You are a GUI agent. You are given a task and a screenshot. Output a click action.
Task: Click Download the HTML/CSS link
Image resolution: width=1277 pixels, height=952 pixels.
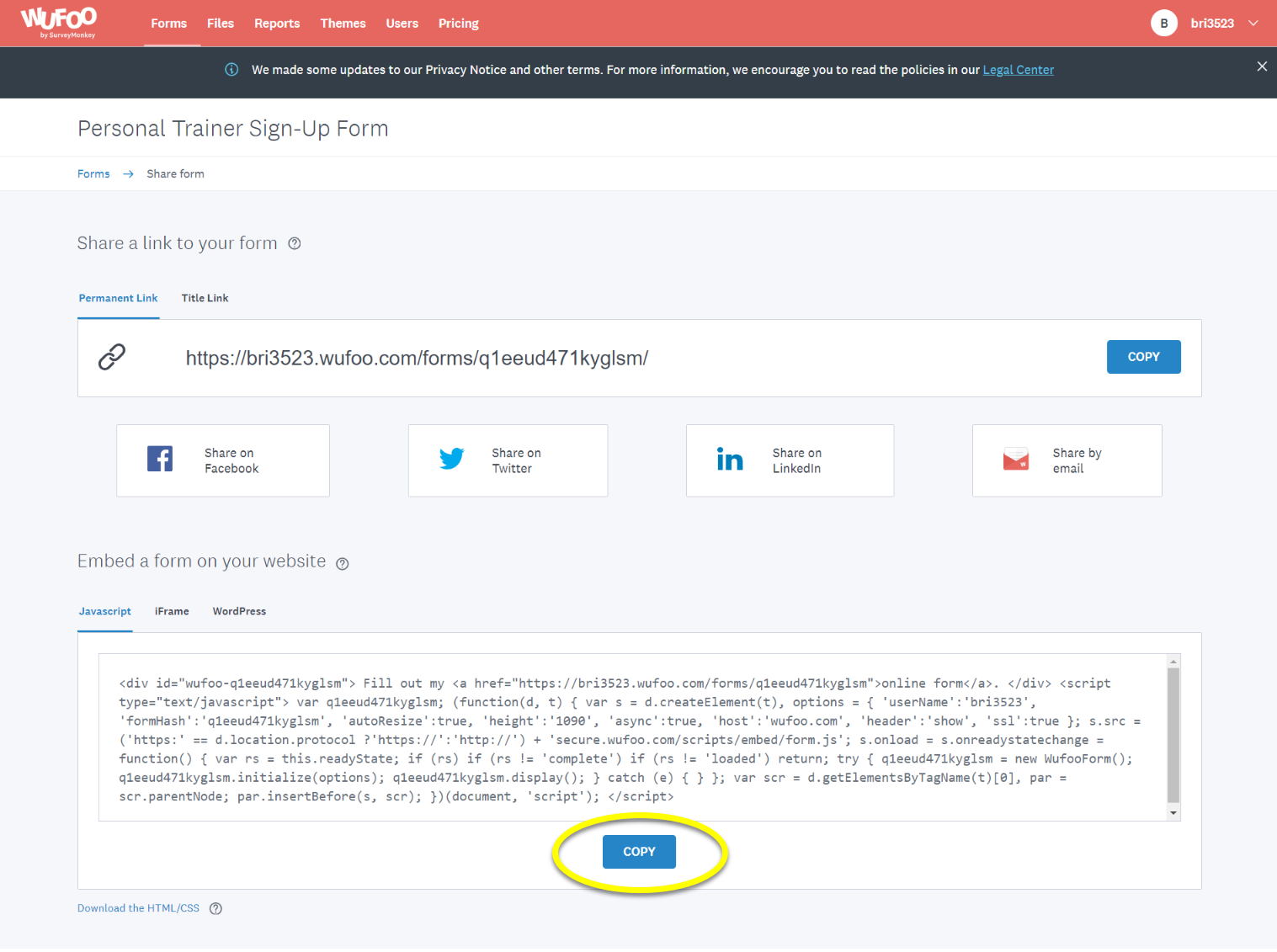click(x=138, y=908)
